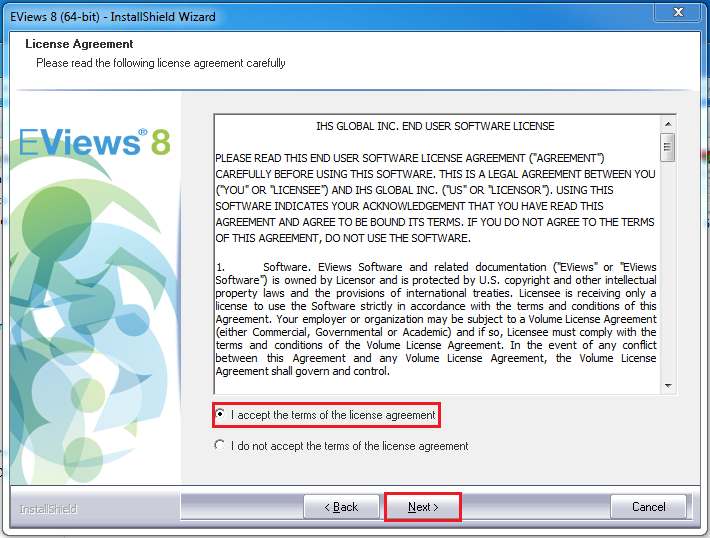This screenshot has width=710, height=538.
Task: Go back with the Back button
Action: (341, 507)
